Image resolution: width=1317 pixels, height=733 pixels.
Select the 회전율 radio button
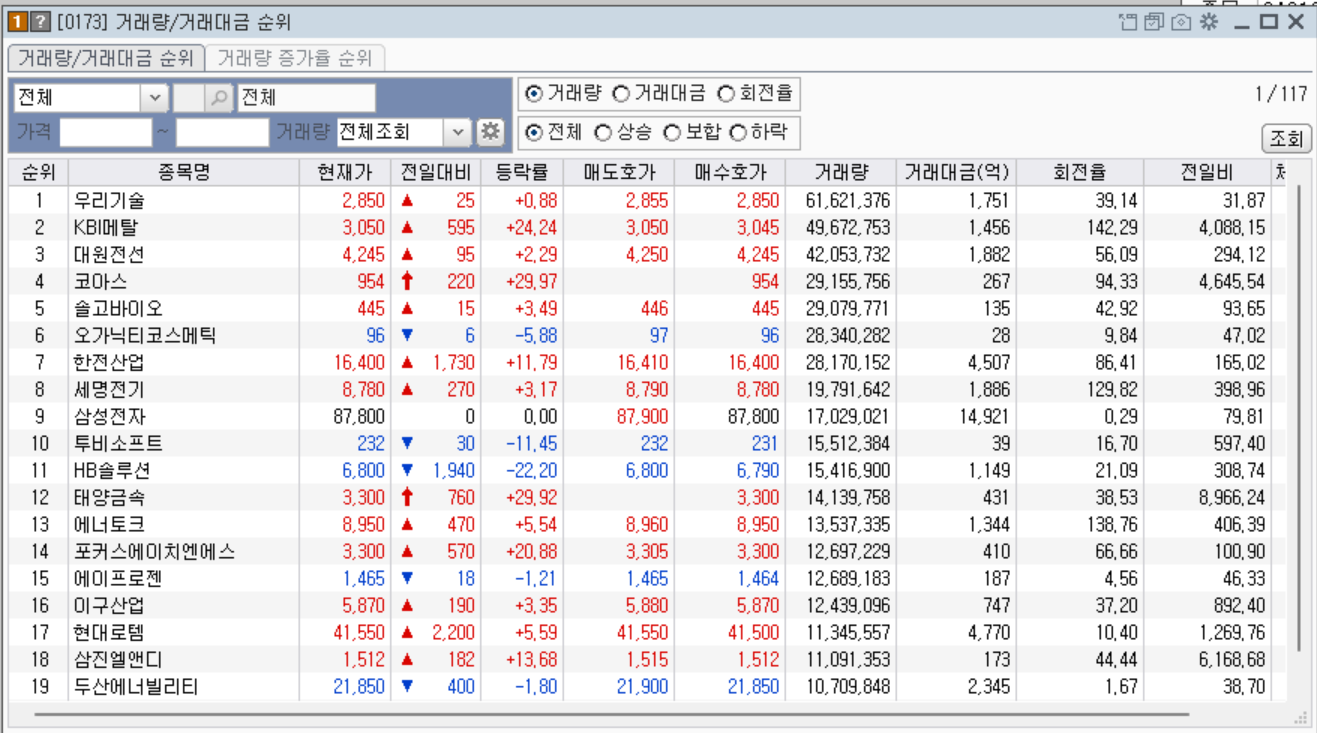726,94
